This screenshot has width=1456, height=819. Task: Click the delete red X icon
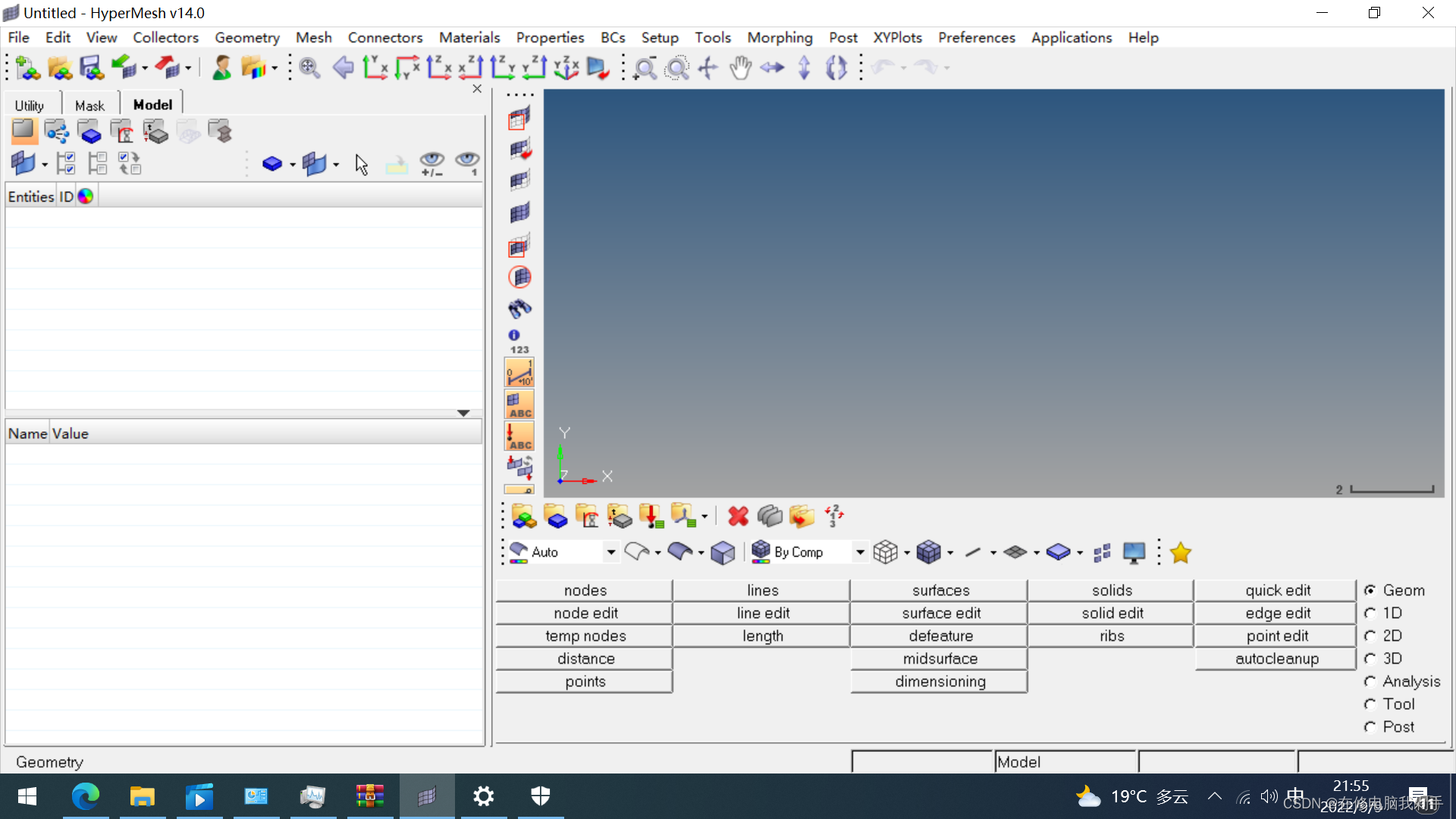coord(738,516)
